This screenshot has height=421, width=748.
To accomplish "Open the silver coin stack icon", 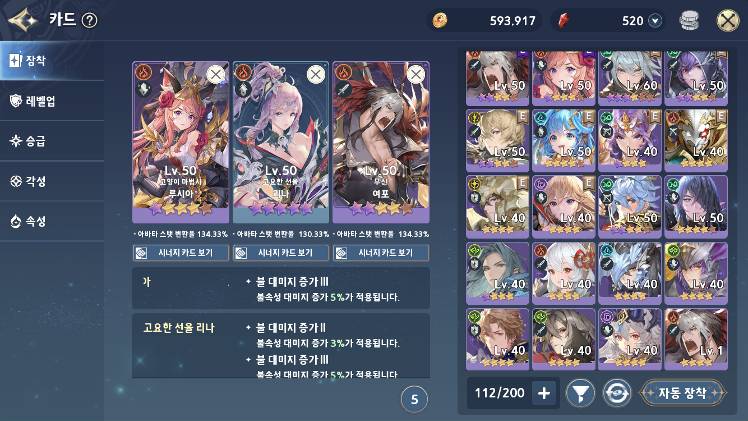I will 689,21.
